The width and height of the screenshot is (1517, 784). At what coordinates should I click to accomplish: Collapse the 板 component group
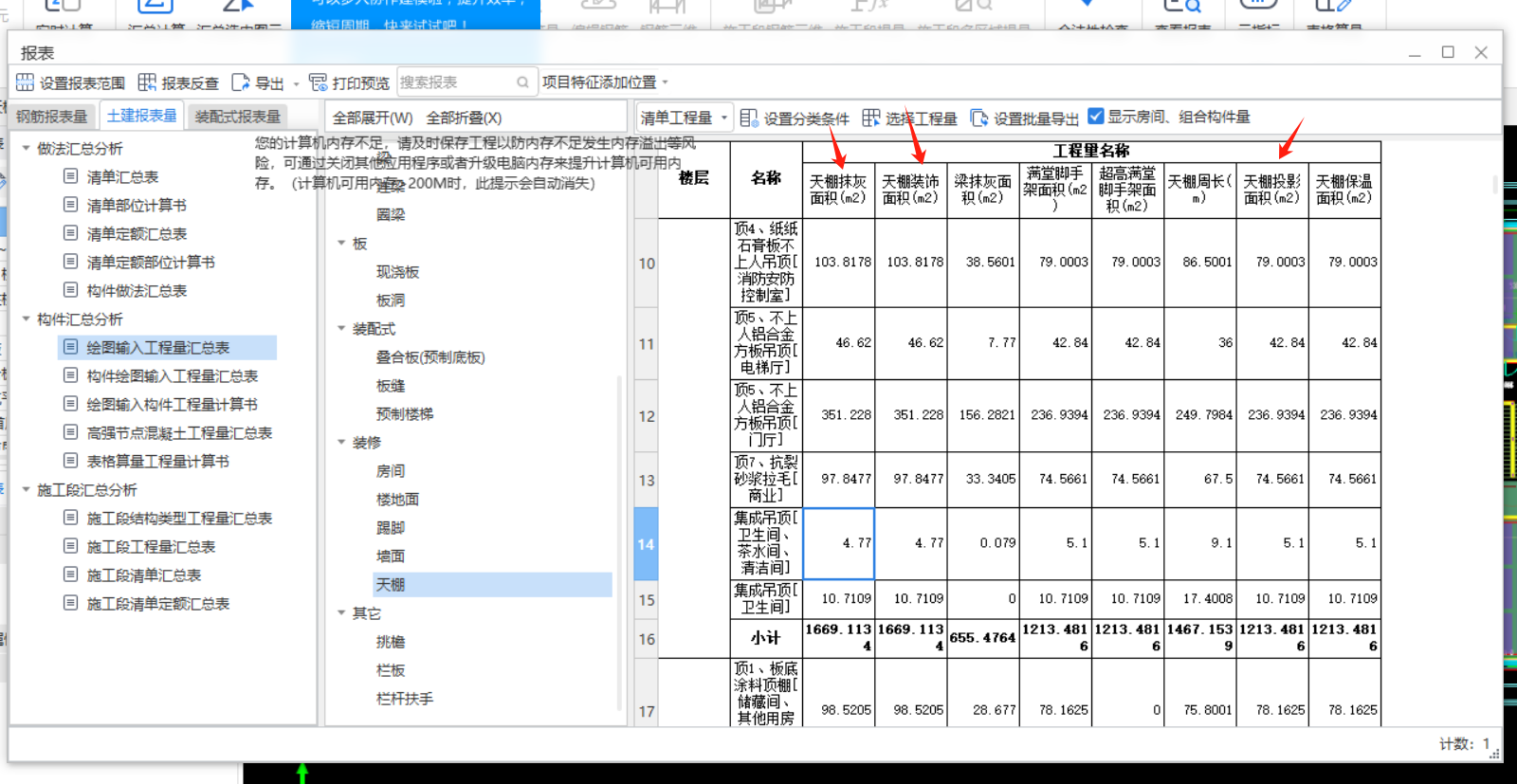tap(341, 244)
